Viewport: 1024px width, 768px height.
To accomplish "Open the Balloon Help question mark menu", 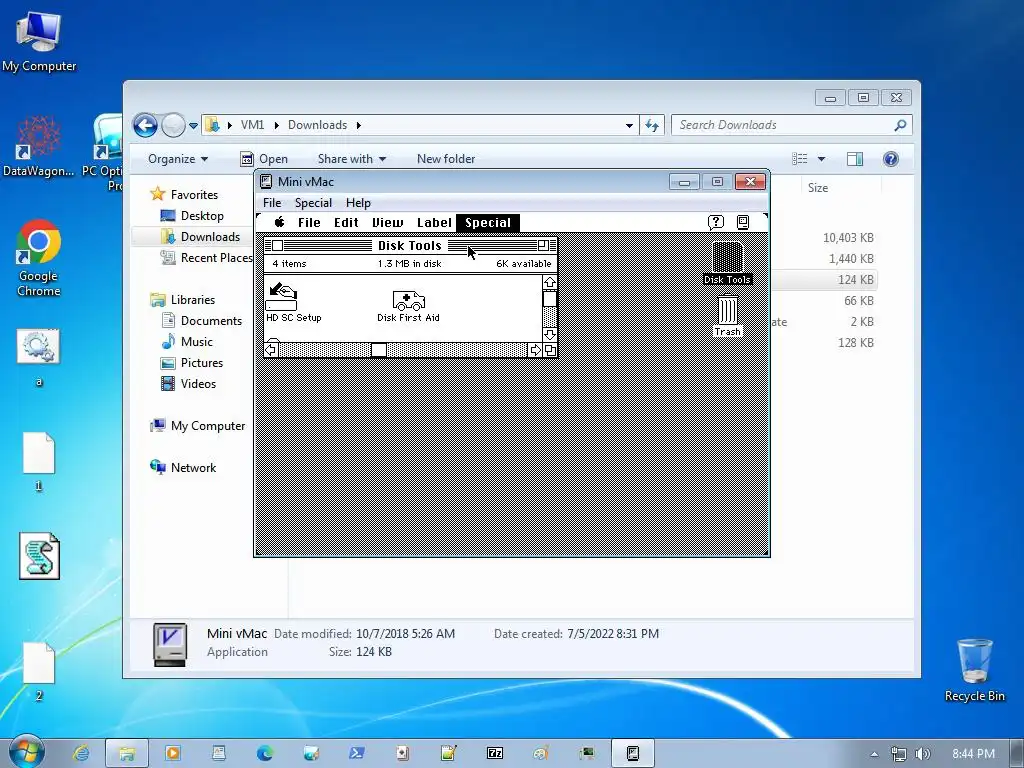I will coord(716,222).
